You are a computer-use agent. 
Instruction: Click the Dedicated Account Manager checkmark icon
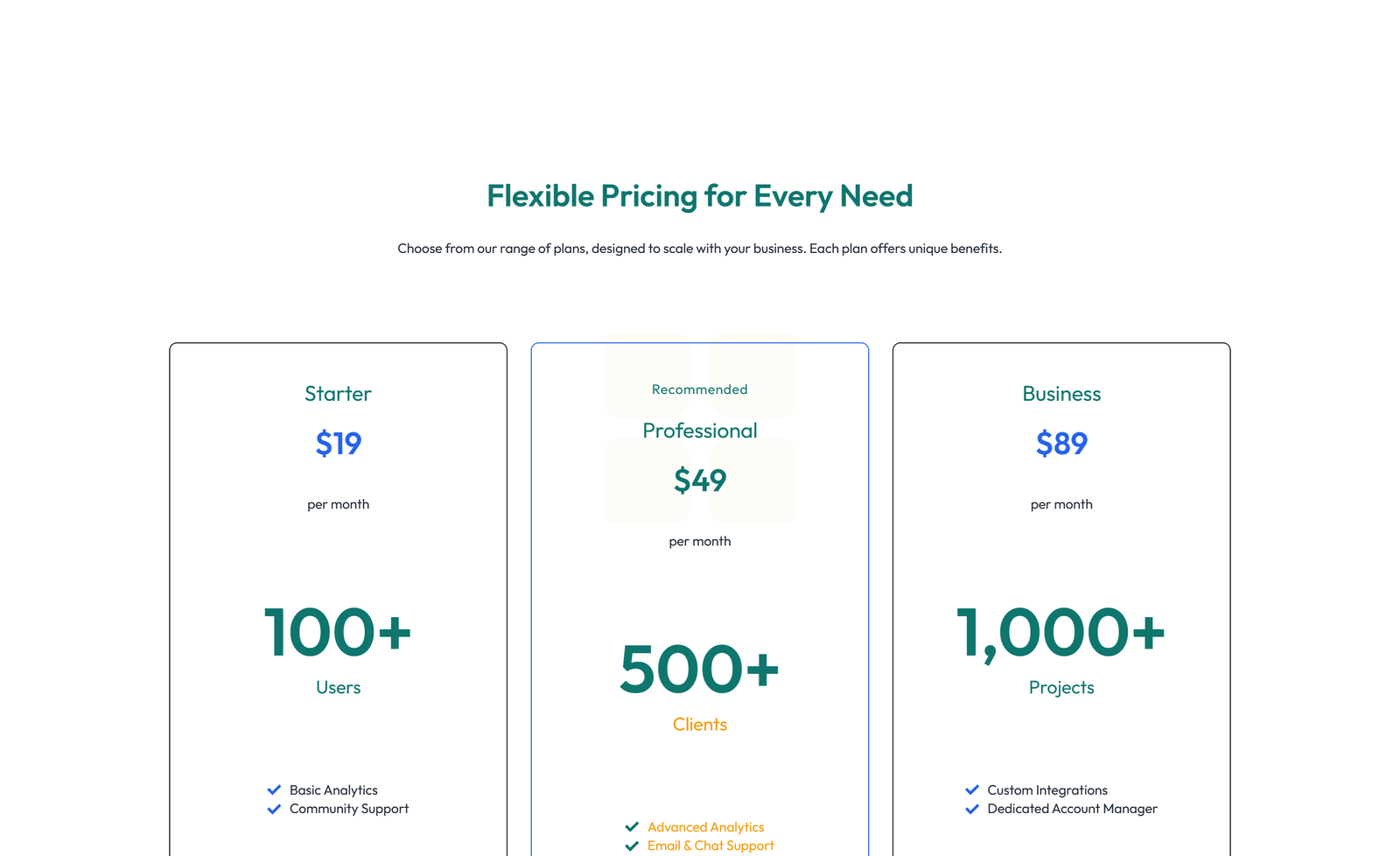pyautogui.click(x=971, y=809)
